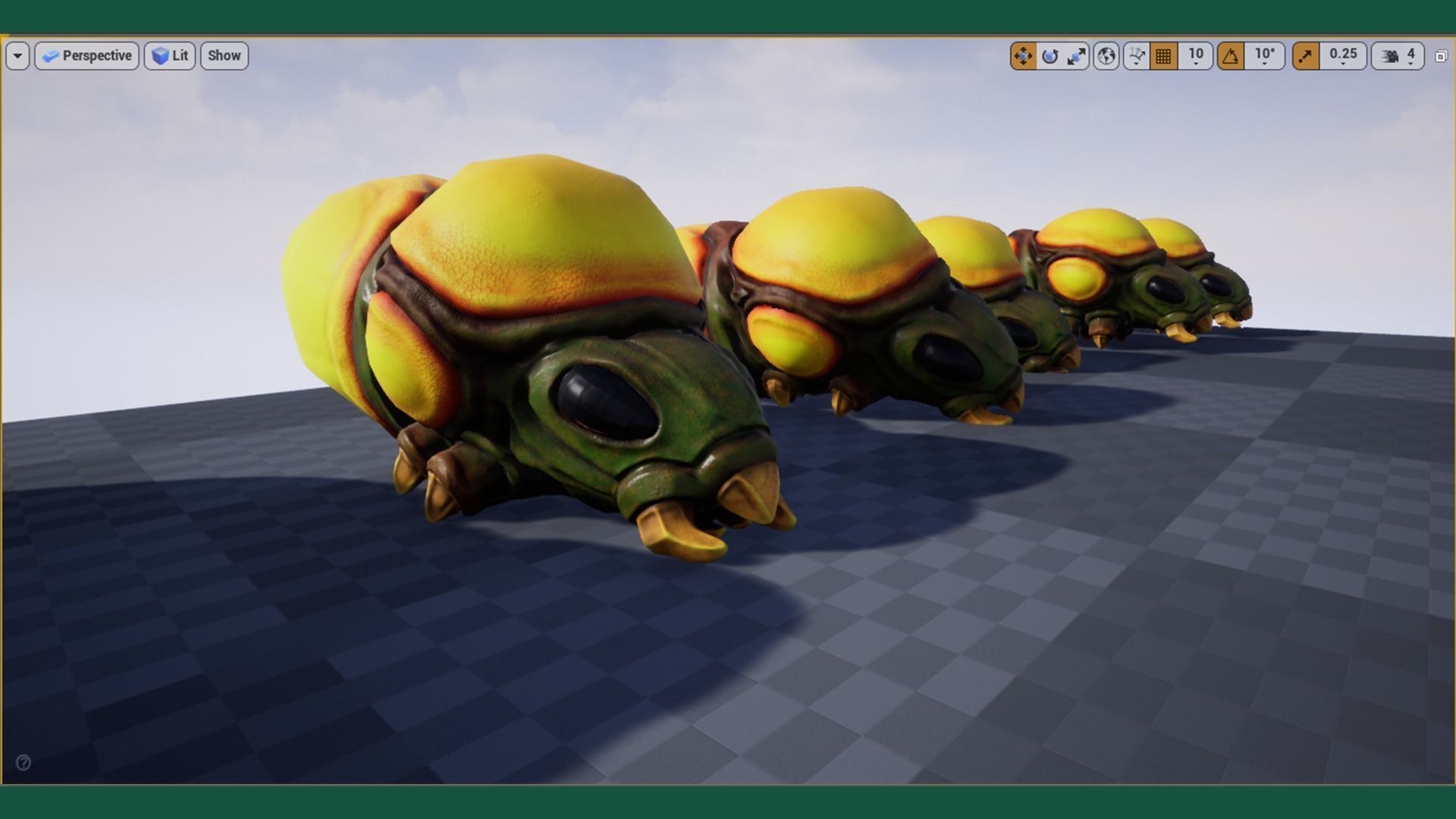Click the camera speed icon
This screenshot has width=1456, height=819.
(x=1388, y=55)
